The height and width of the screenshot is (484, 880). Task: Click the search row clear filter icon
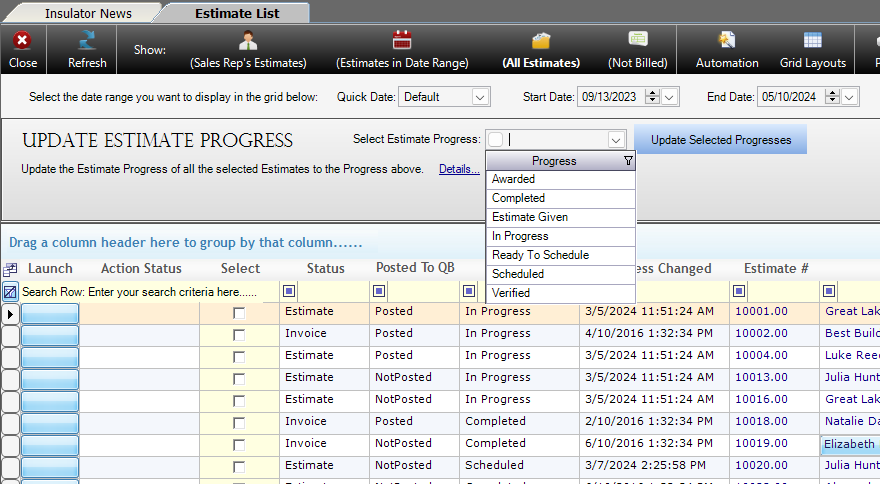coord(10,291)
